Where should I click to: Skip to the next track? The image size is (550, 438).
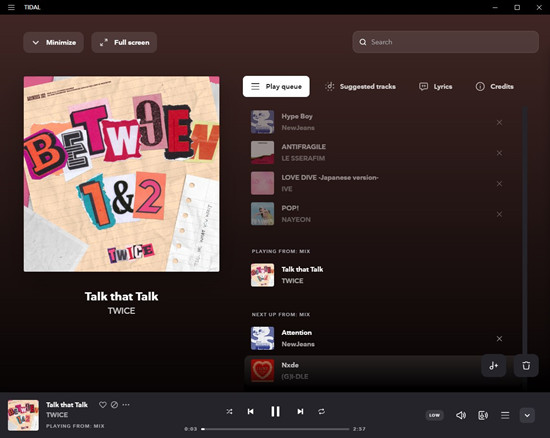tap(300, 411)
